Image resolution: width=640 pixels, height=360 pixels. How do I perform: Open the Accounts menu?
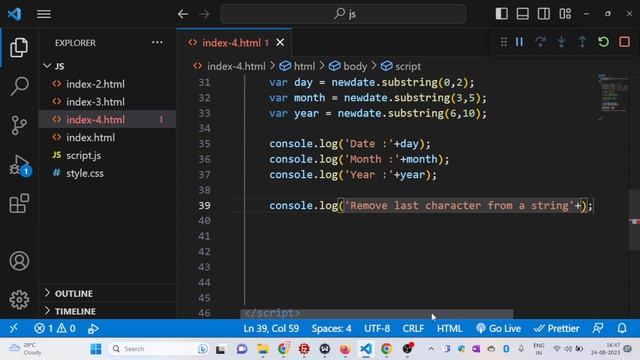tap(19, 261)
